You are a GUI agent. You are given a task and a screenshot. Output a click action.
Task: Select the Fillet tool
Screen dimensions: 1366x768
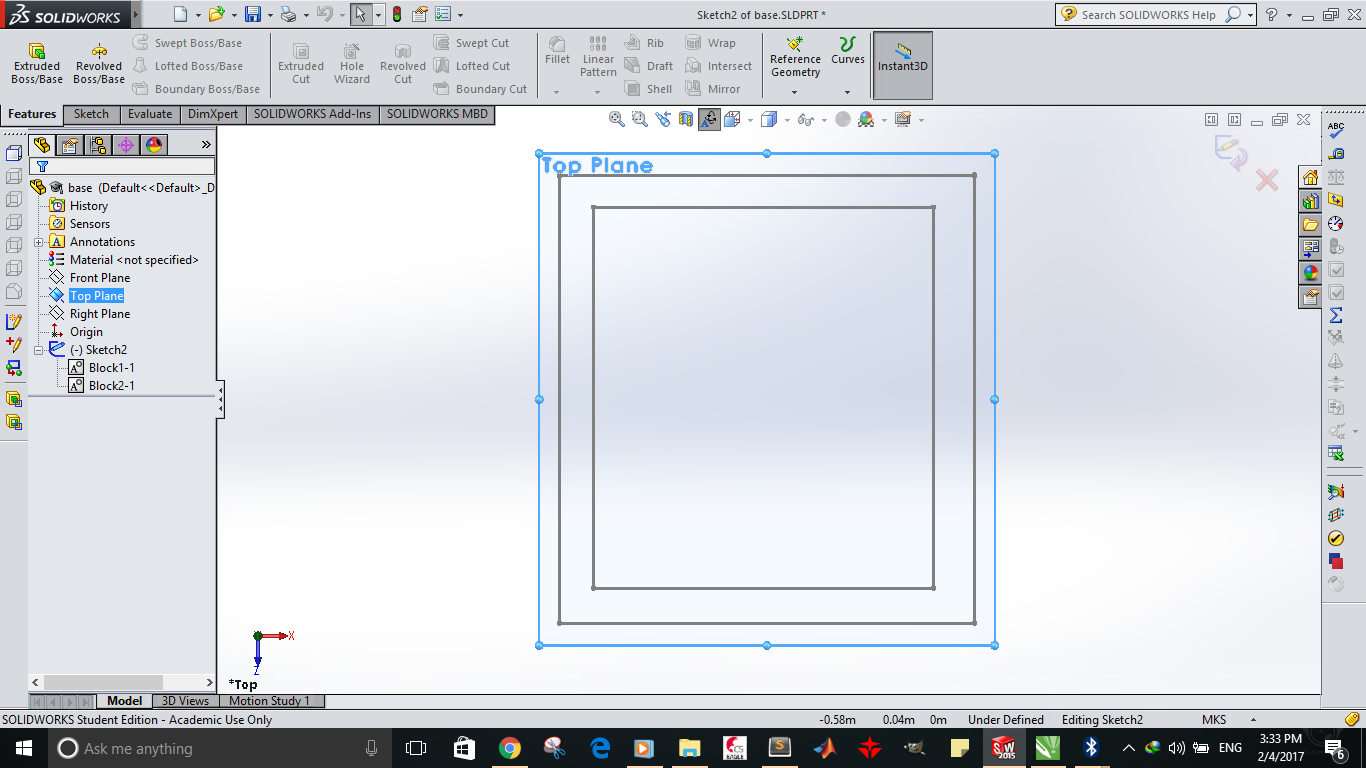pyautogui.click(x=557, y=52)
